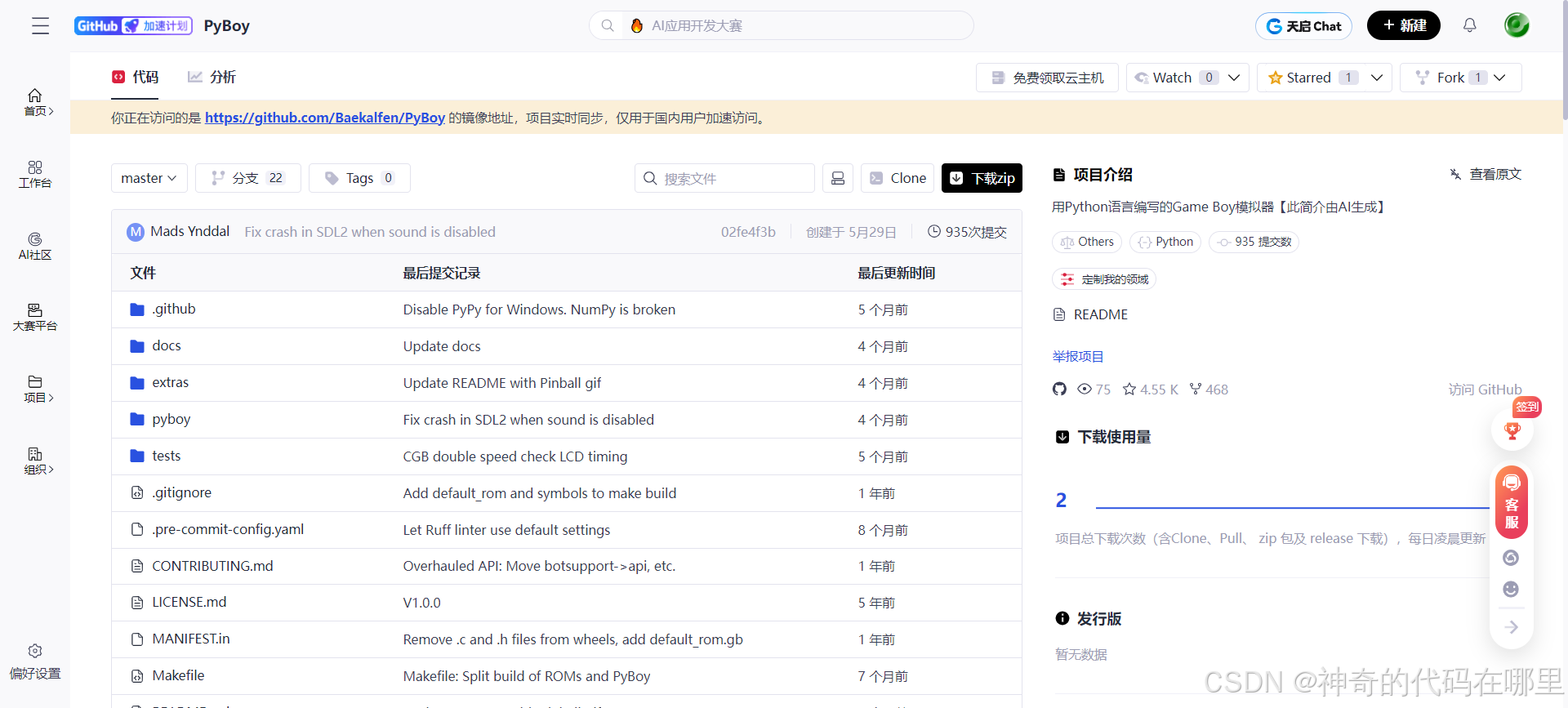
Task: Expand the master branch dropdown
Action: 149,178
